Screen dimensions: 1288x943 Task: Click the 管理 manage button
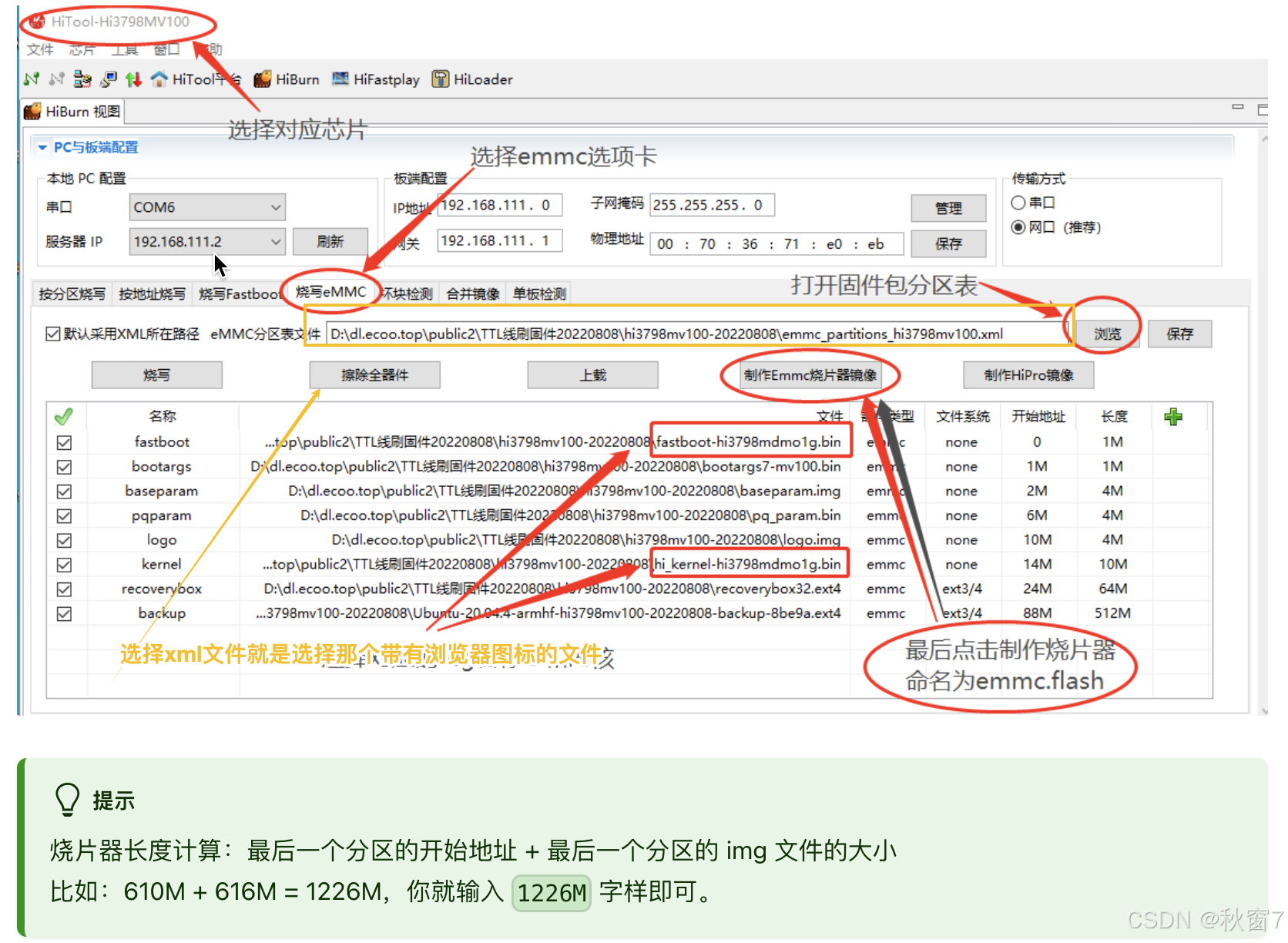948,208
